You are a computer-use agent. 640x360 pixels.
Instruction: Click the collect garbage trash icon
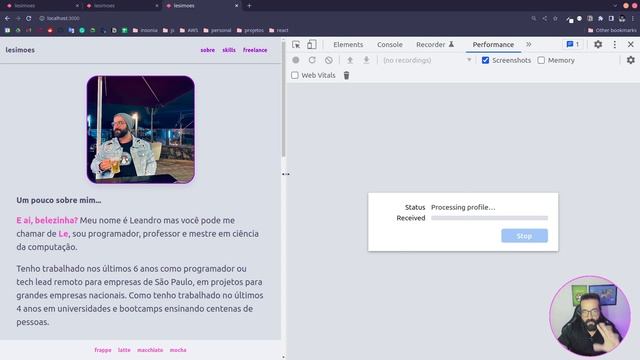click(346, 75)
